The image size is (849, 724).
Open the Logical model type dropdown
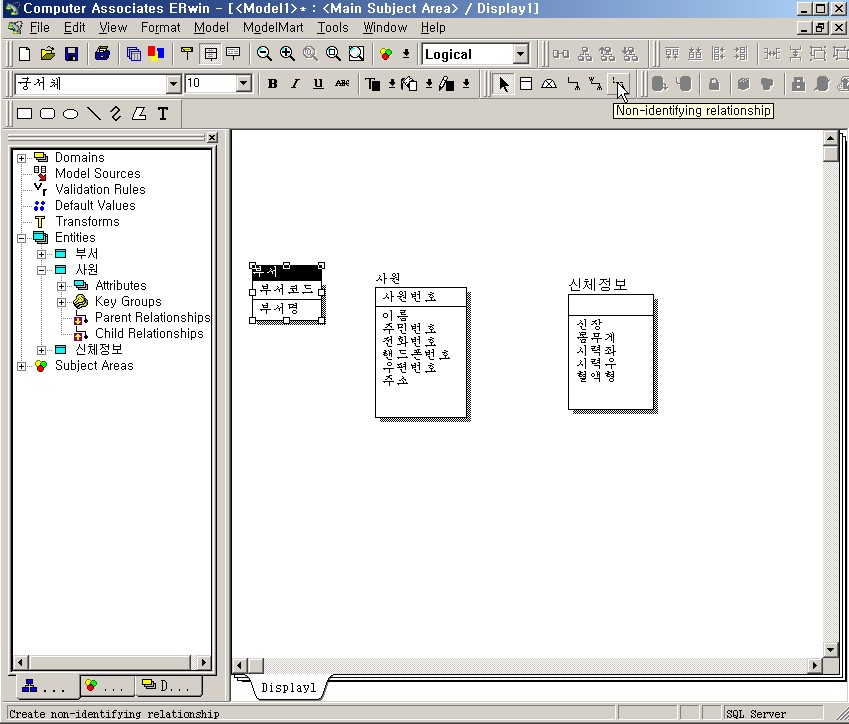520,54
